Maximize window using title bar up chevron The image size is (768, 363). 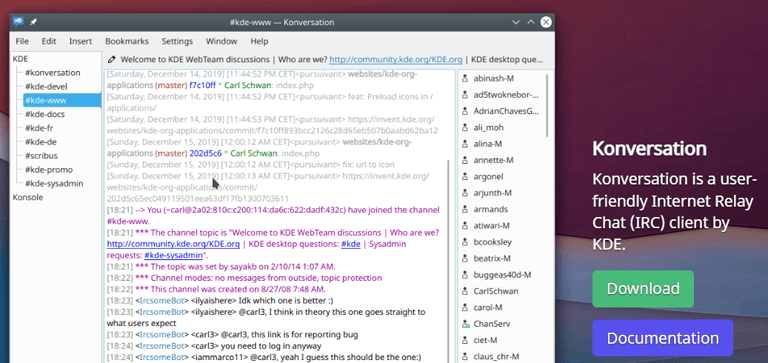530,22
